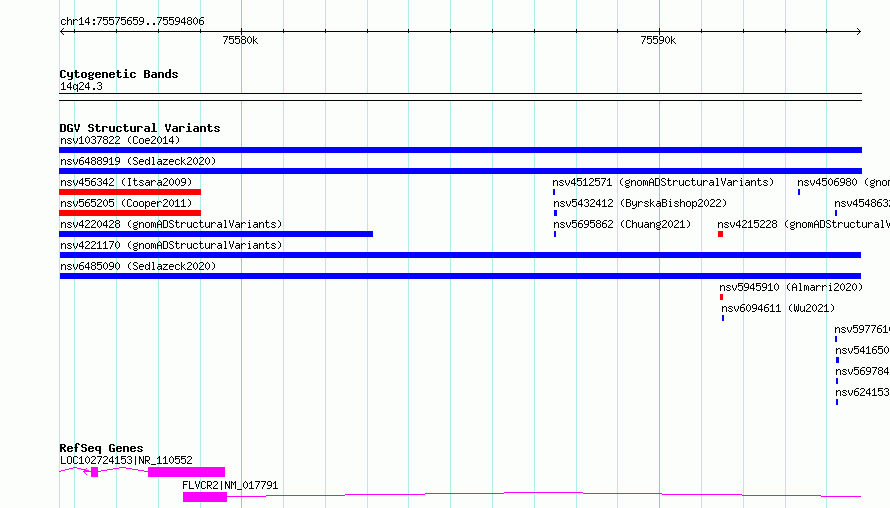Click the small blue mark under nsv5695862
890x508 pixels.
555,234
